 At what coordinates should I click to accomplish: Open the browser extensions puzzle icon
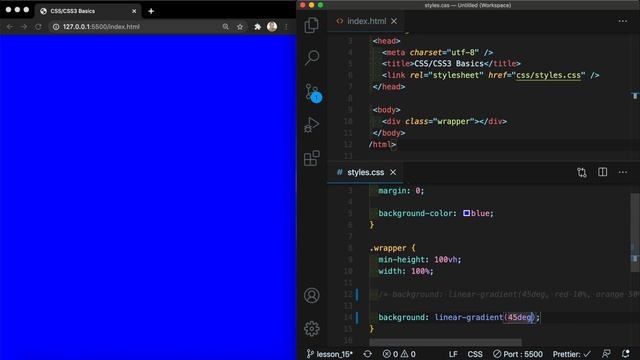pyautogui.click(x=258, y=27)
